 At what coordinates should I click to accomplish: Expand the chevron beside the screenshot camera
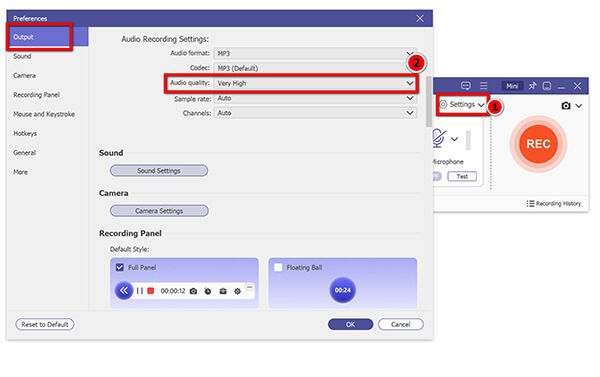click(579, 106)
